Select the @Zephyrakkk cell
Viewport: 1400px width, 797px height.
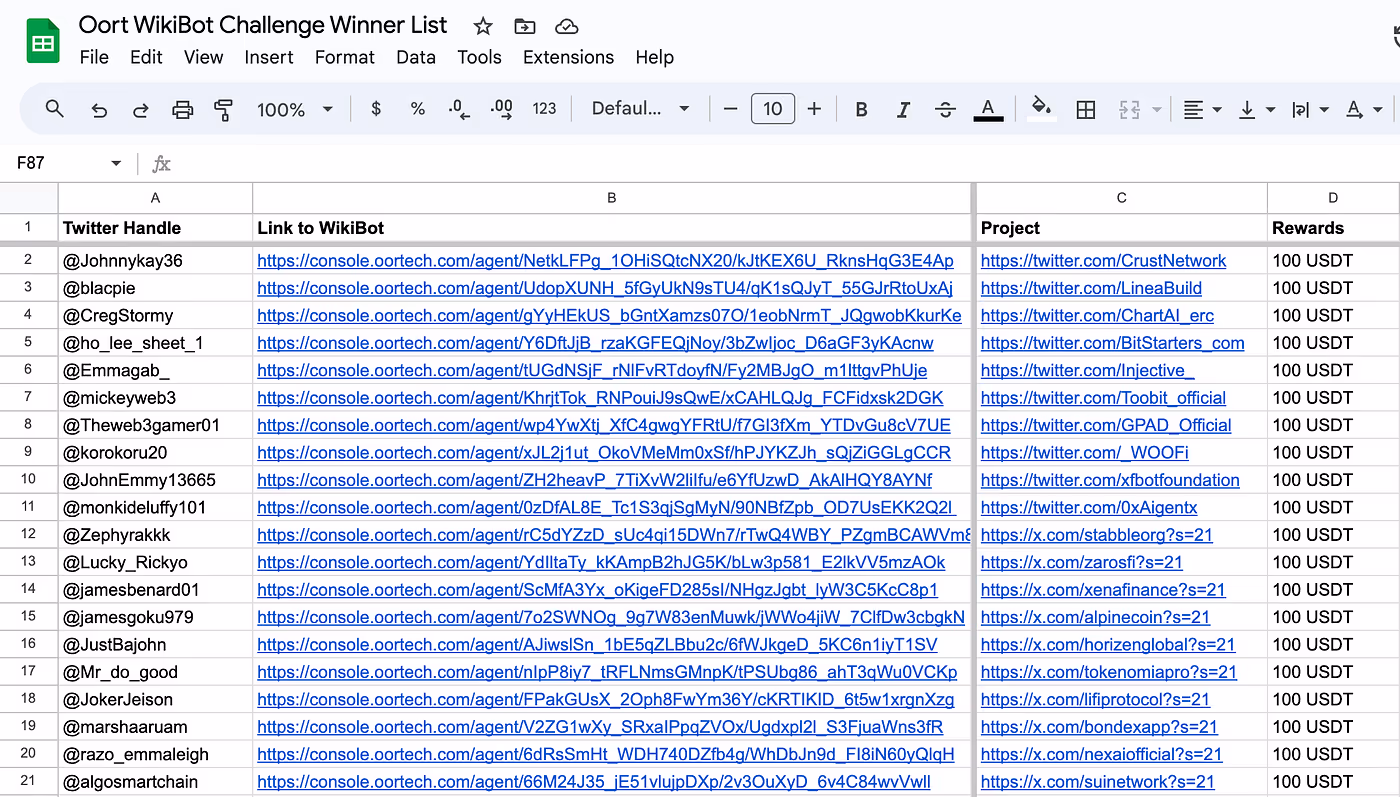click(x=155, y=535)
